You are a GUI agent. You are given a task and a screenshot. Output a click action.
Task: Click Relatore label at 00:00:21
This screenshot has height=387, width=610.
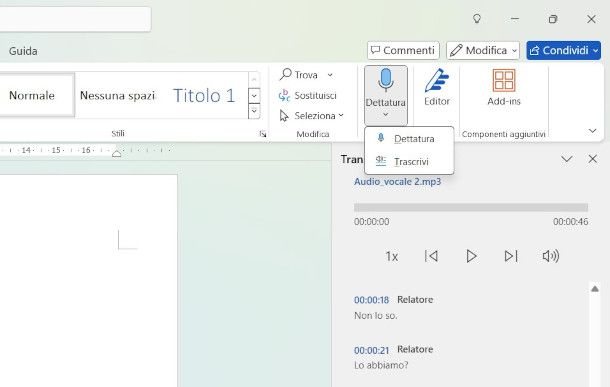point(415,349)
